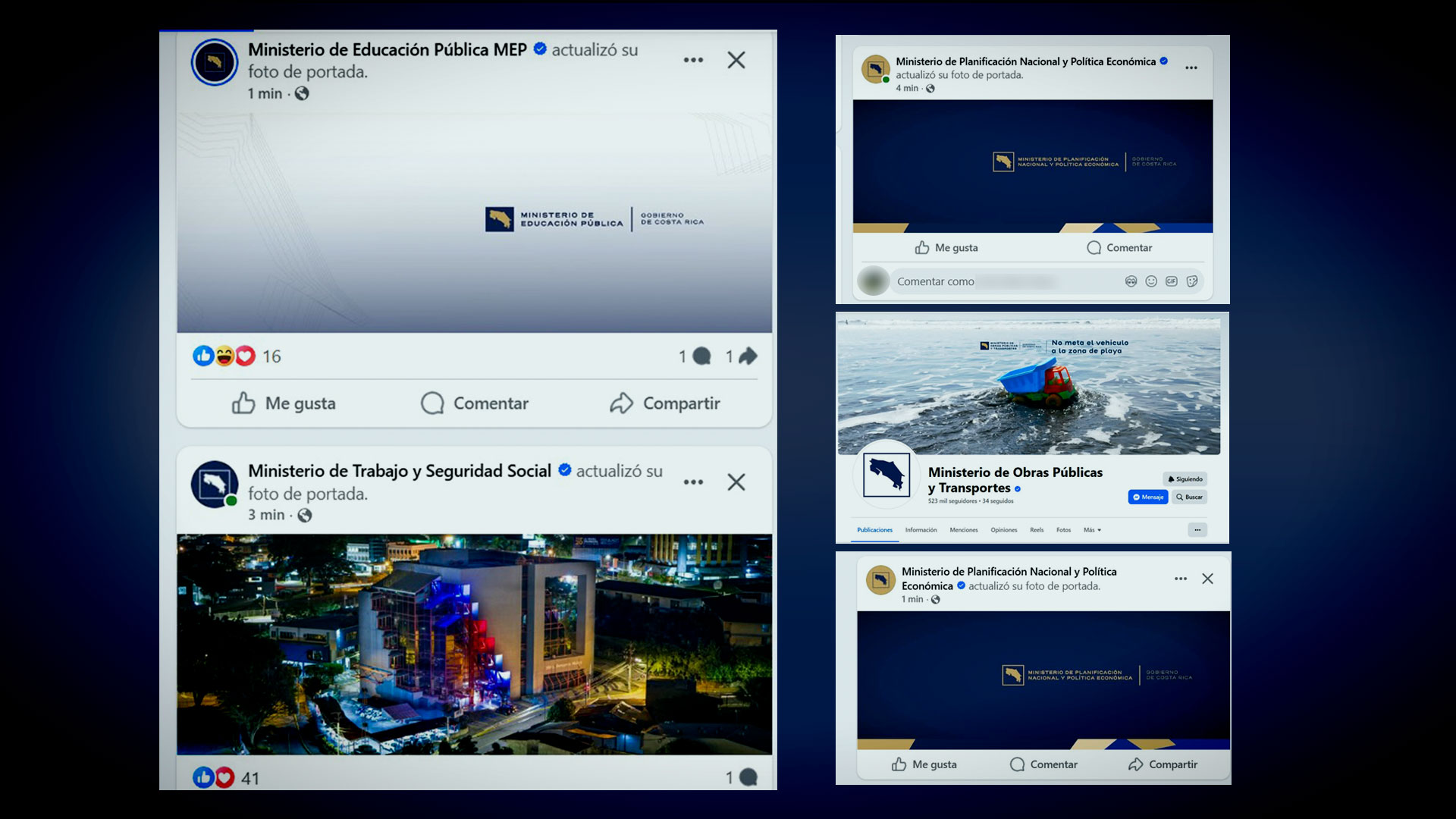Screen dimensions: 1456x819
Task: Click the reaction emojis showing 16 reactions
Action: tap(224, 356)
